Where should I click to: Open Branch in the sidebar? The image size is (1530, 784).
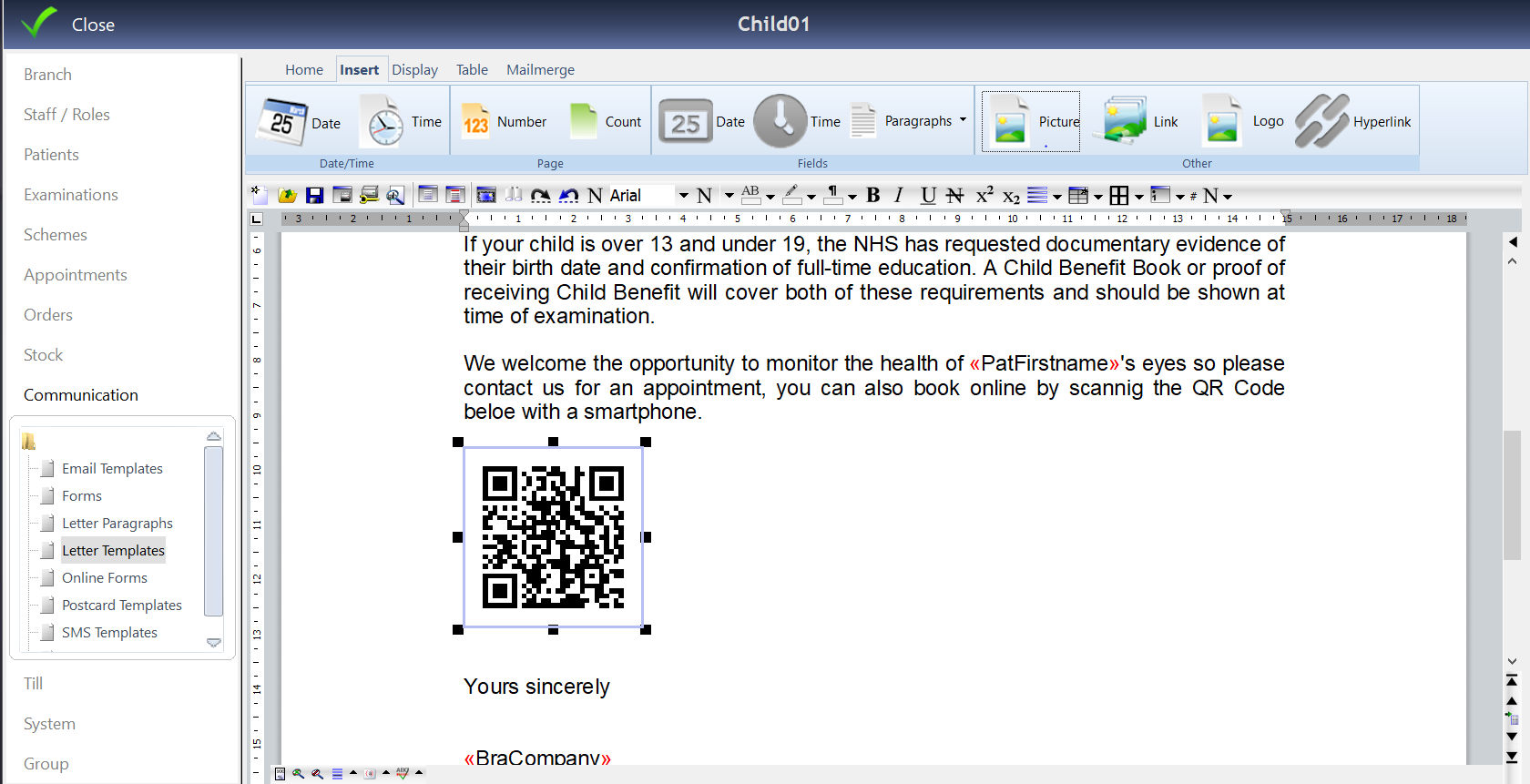47,75
